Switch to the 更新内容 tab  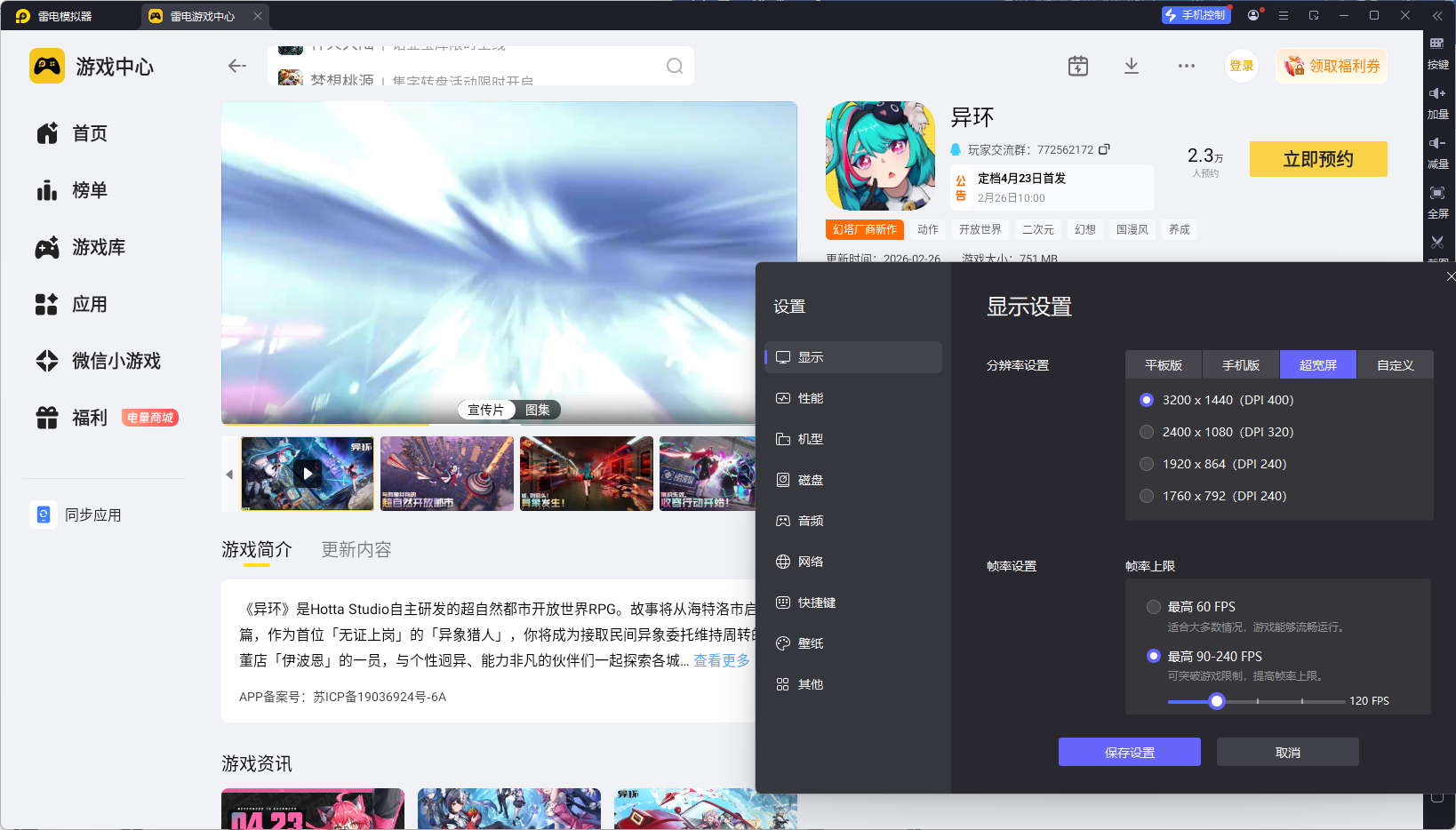point(356,550)
